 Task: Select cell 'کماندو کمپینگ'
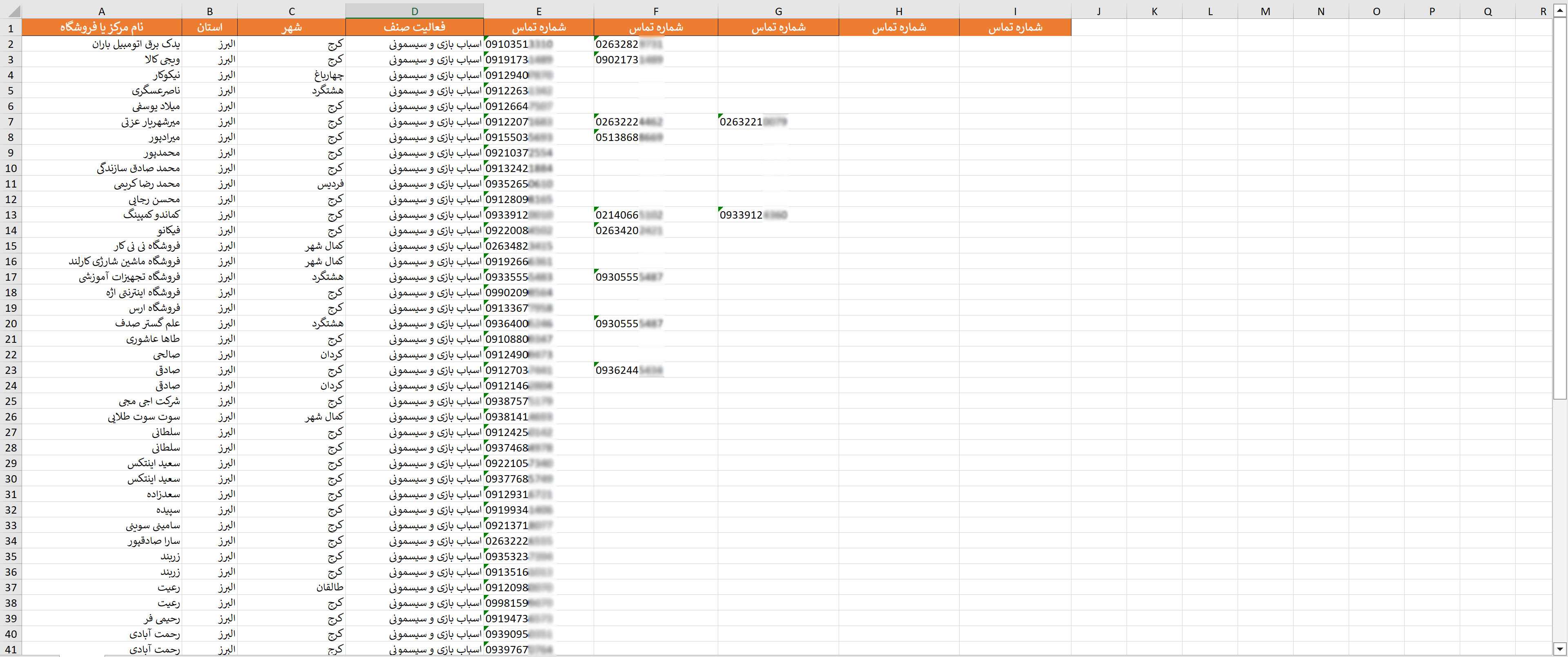point(102,215)
